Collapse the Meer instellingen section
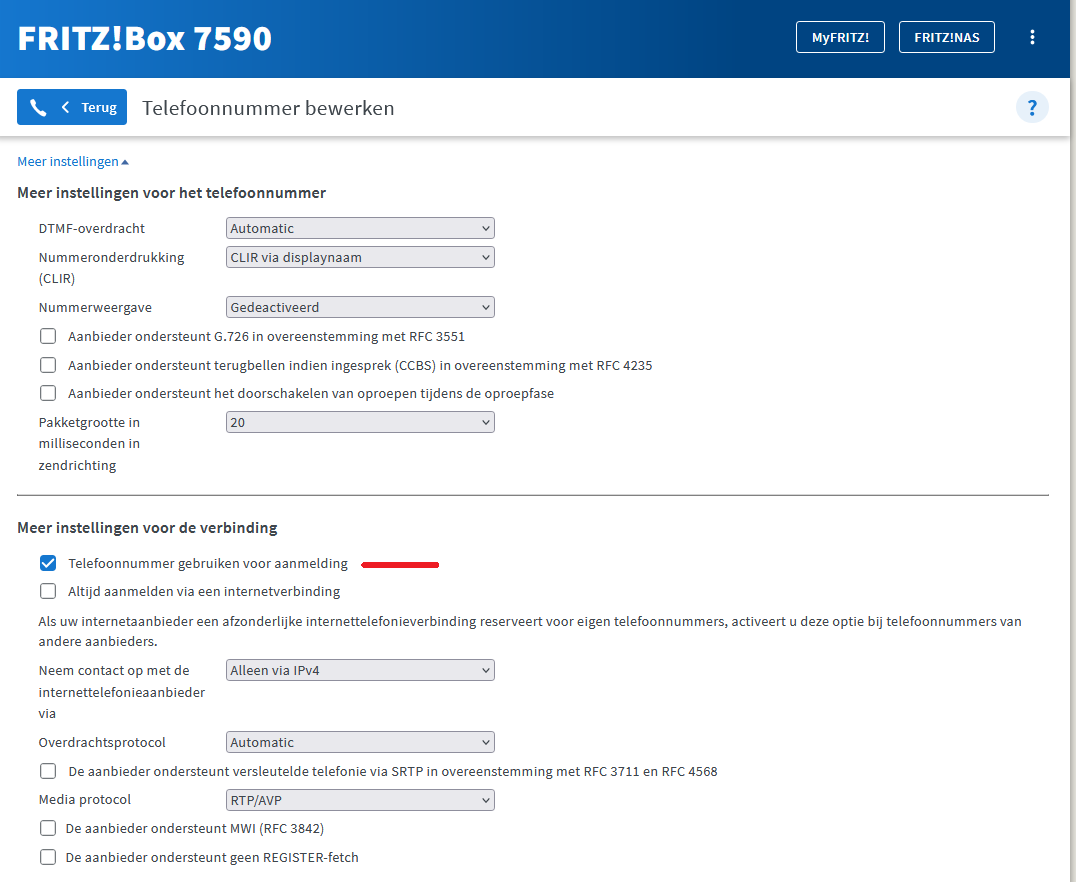Screen dimensions: 1076x882 pos(72,162)
